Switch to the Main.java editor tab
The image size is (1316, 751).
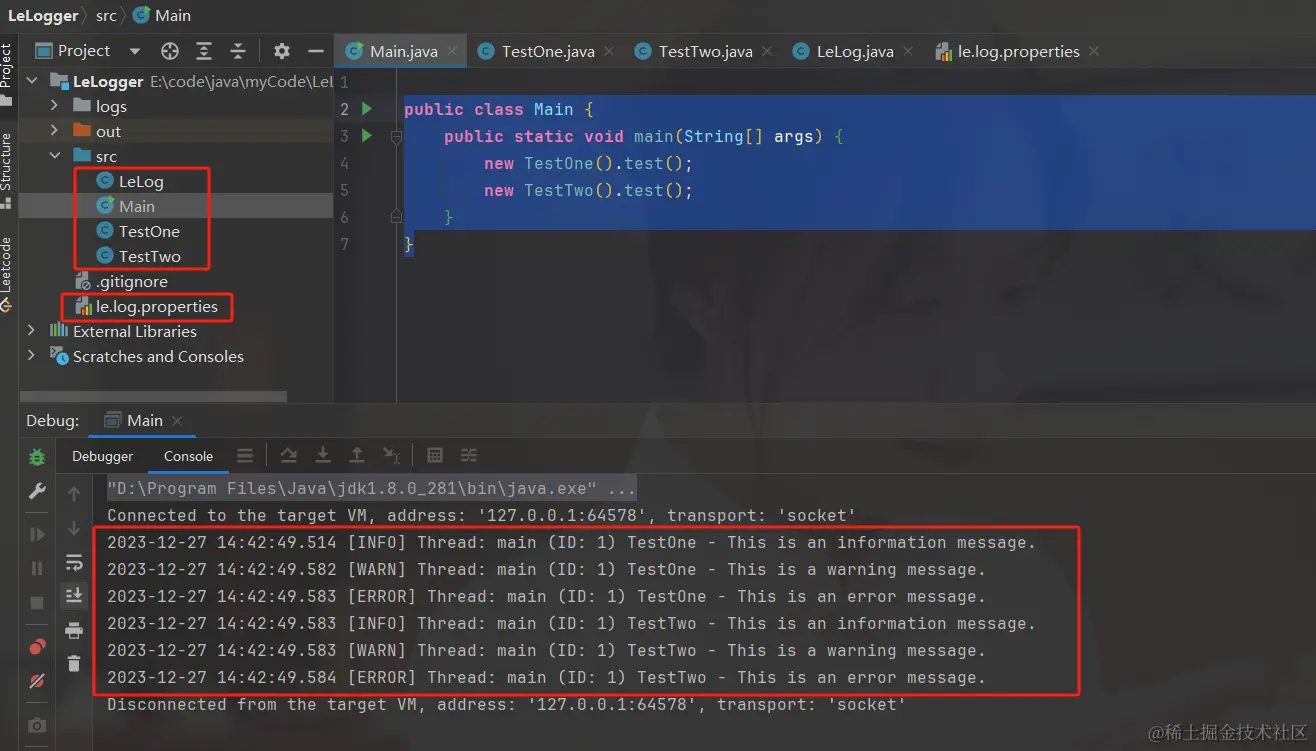401,51
